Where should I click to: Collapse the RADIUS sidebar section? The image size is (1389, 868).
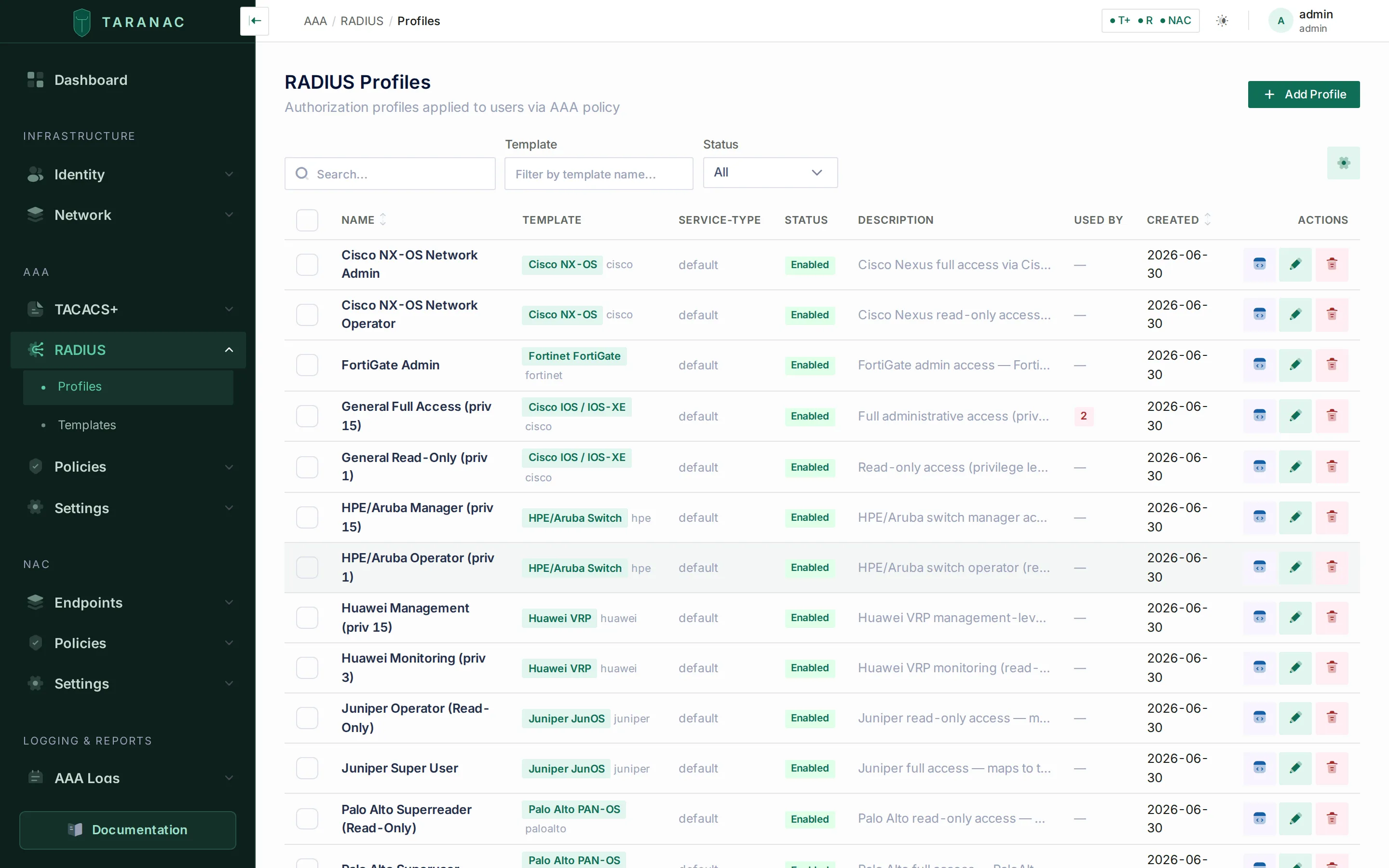coord(128,350)
